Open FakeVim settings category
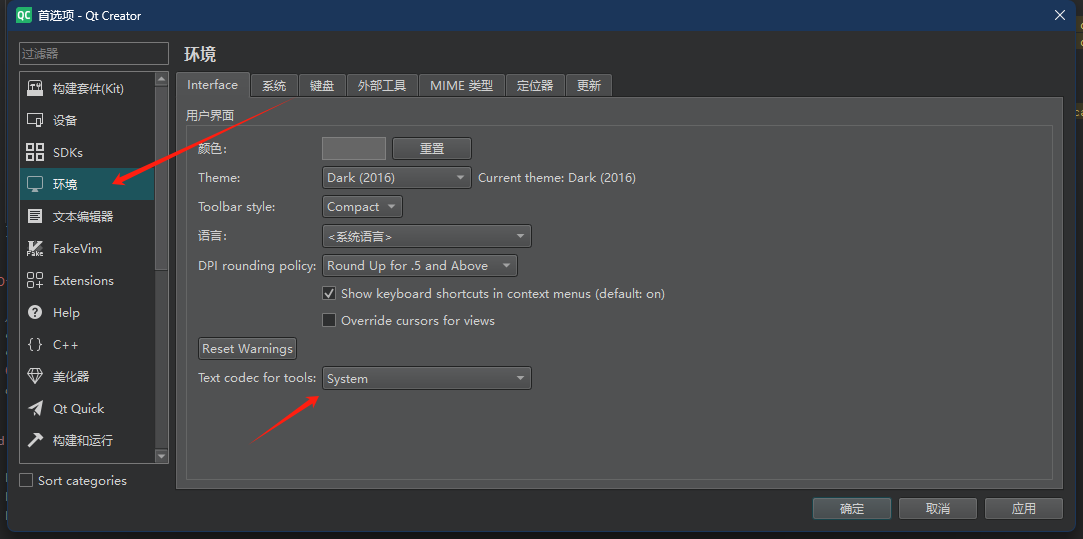This screenshot has height=539, width=1083. coord(87,248)
